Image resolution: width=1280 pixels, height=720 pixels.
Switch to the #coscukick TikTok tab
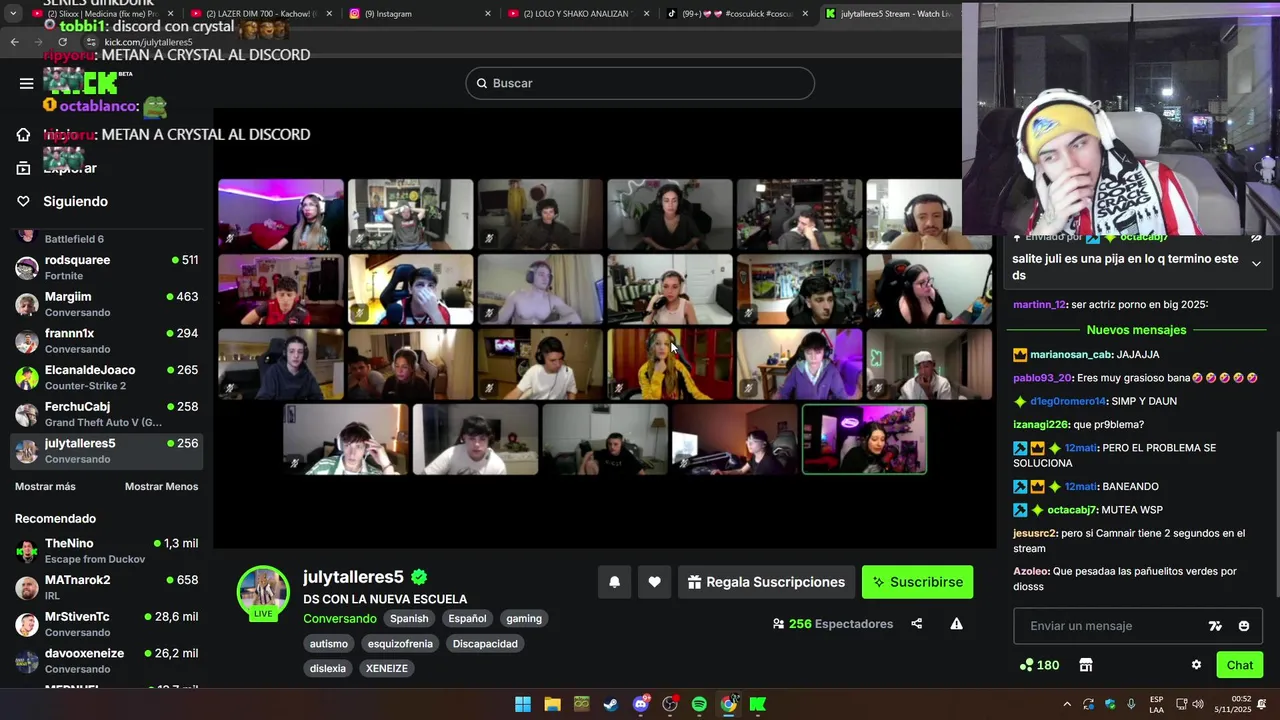click(735, 14)
